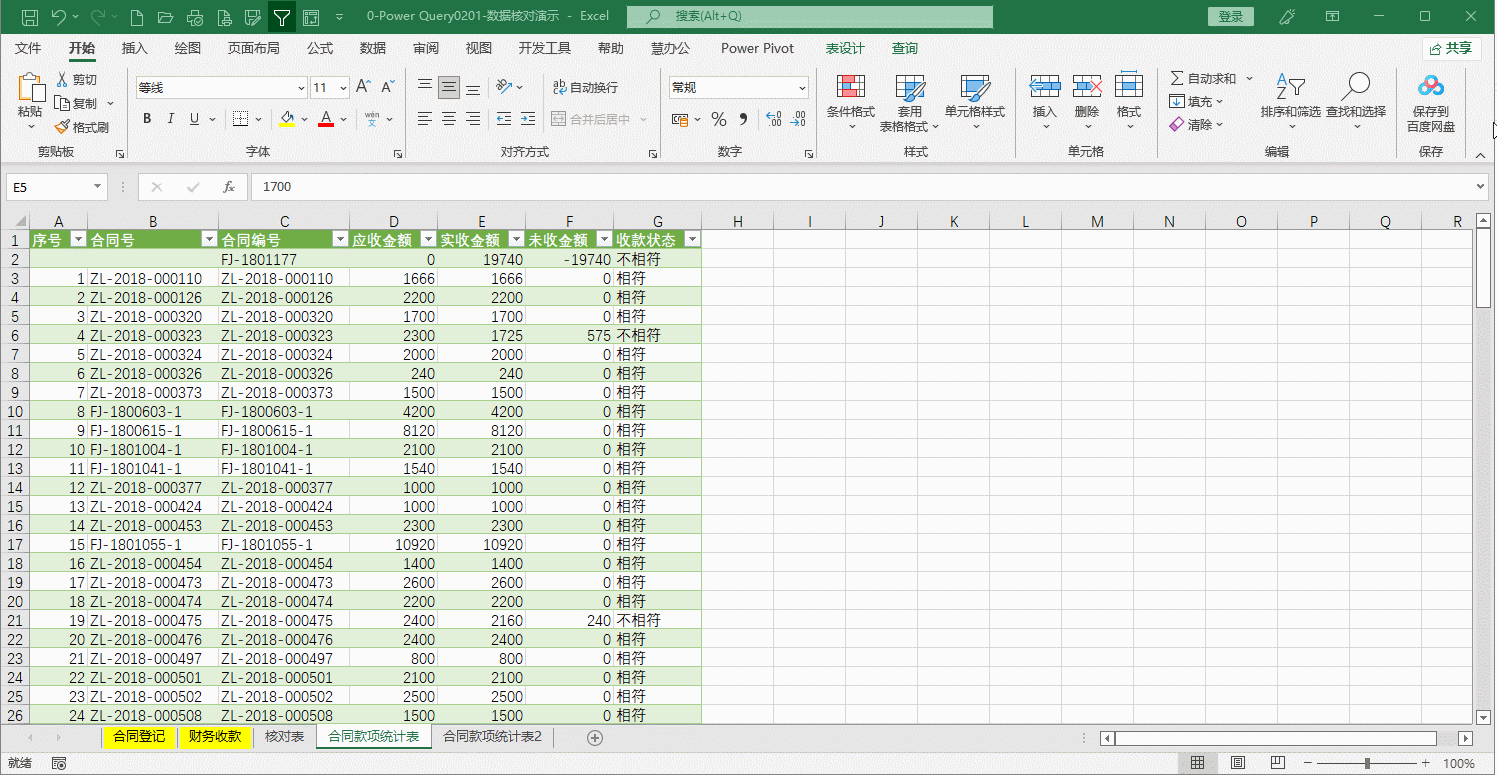Add a new sheet with plus button
1497x775 pixels.
point(595,737)
